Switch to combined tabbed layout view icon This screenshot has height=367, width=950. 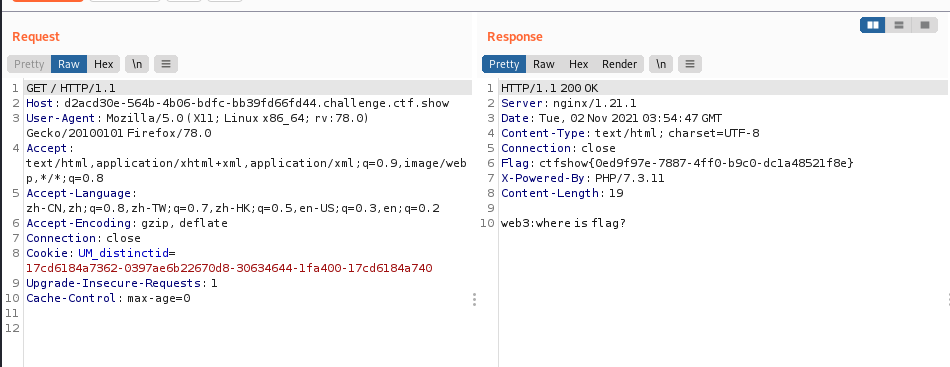(x=925, y=25)
